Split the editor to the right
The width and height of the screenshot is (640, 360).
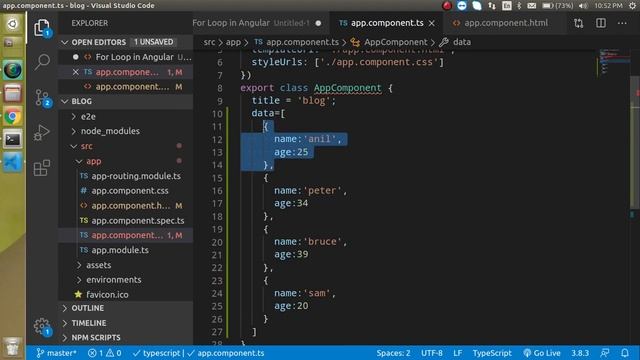(x=600, y=23)
